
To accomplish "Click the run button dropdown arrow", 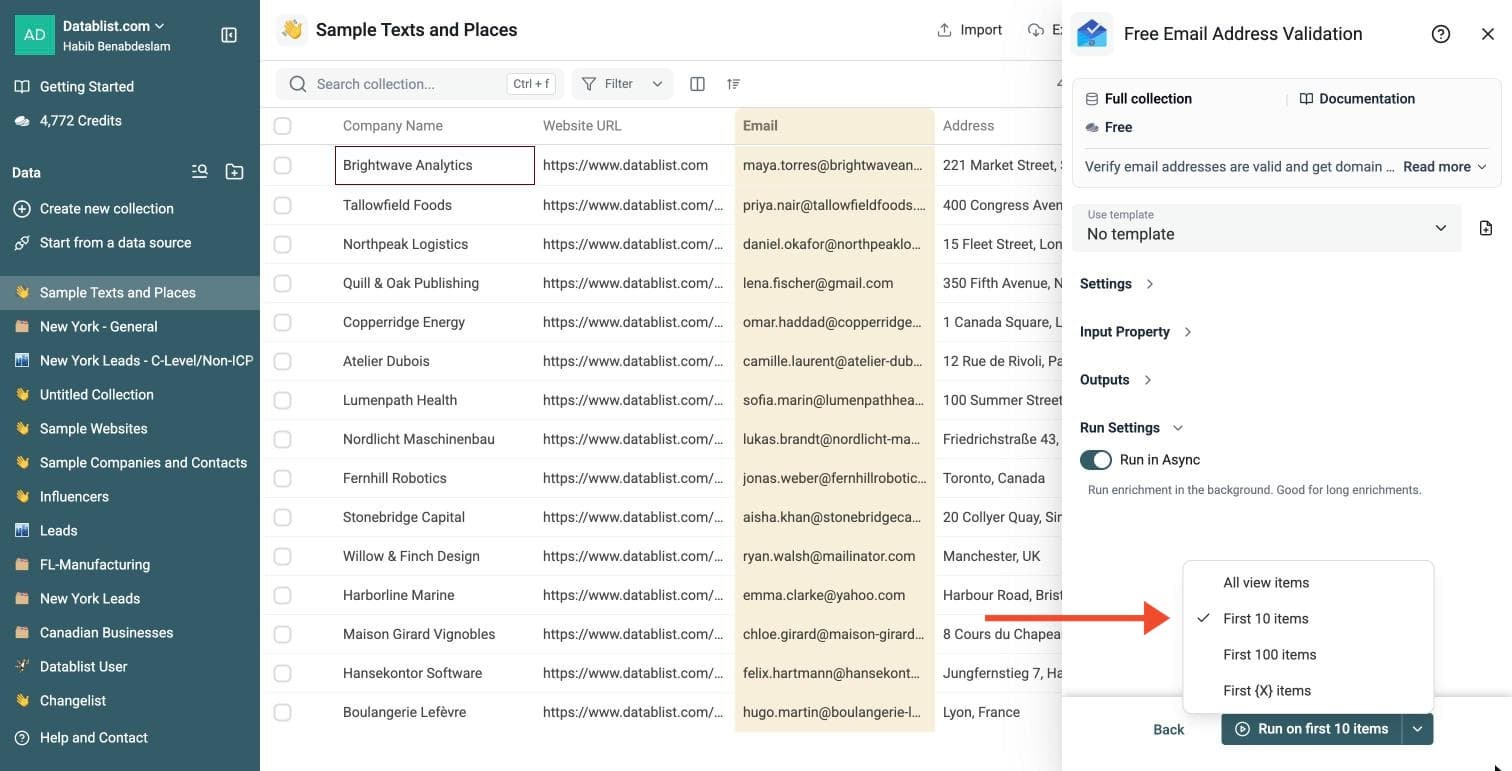I will pos(1418,729).
